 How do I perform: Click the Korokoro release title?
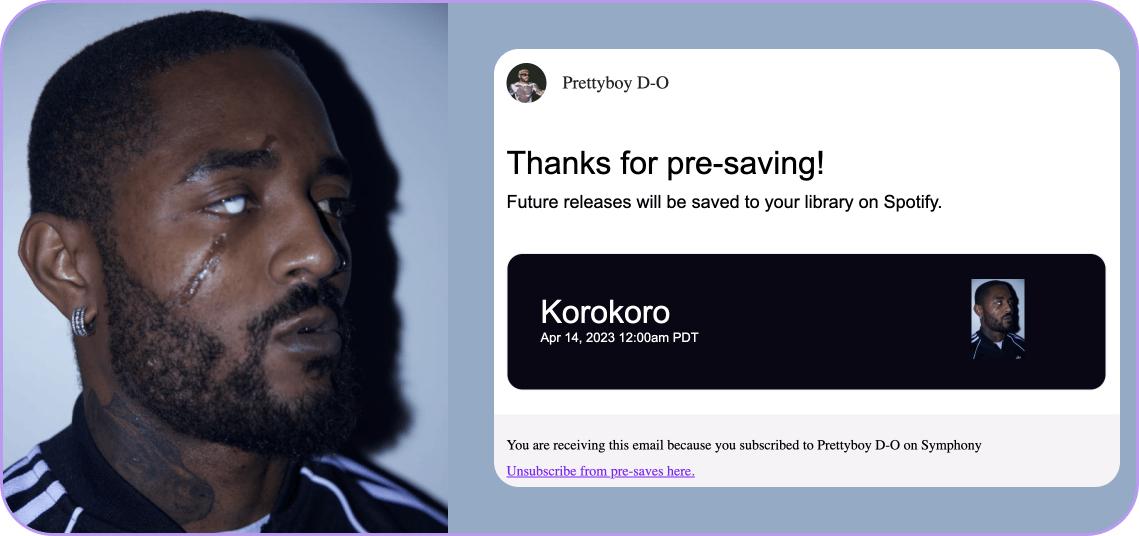click(605, 312)
